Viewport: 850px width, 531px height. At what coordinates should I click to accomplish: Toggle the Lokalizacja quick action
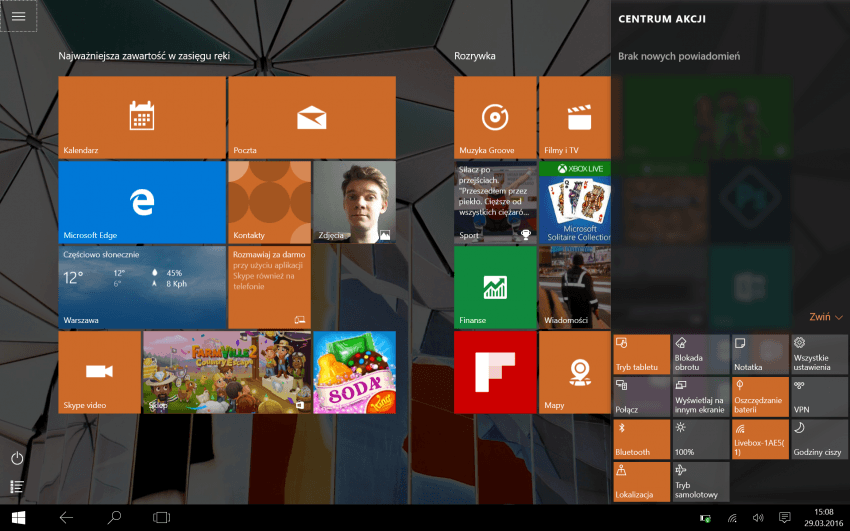pos(642,482)
